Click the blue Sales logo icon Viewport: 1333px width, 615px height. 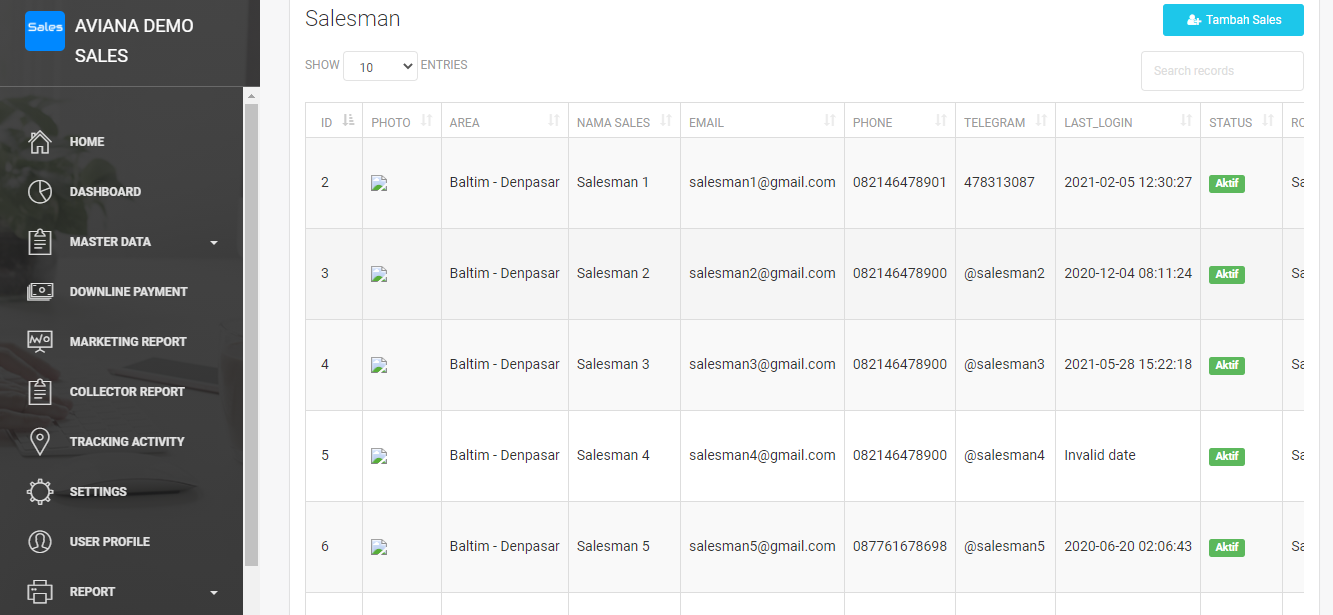[45, 31]
